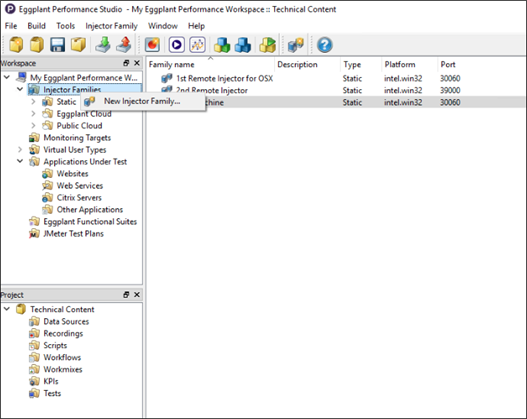Screen dimensions: 527x419
Task: Open the File menu
Action: pyautogui.click(x=11, y=26)
